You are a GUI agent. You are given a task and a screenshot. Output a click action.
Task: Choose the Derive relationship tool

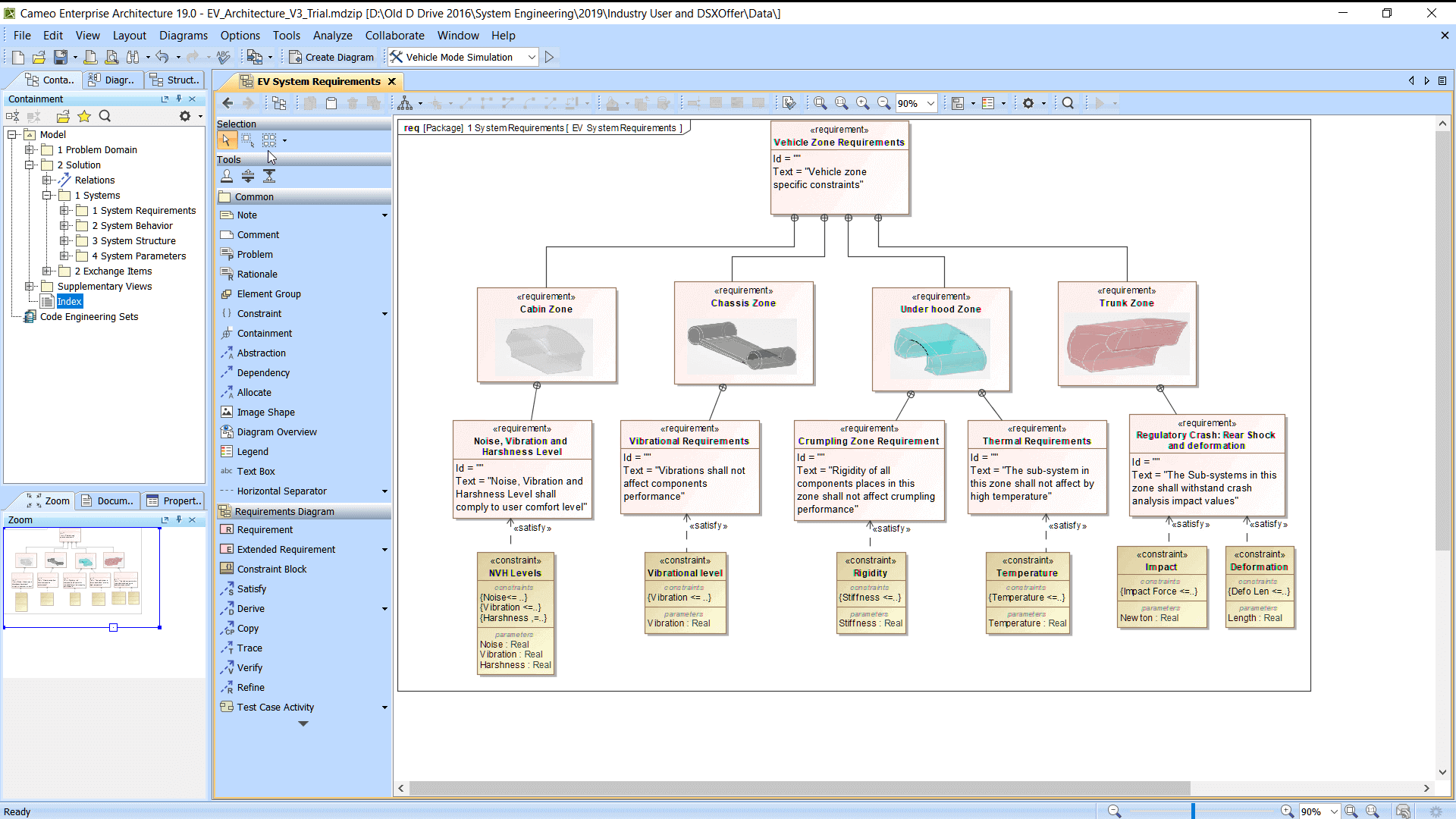pos(249,608)
